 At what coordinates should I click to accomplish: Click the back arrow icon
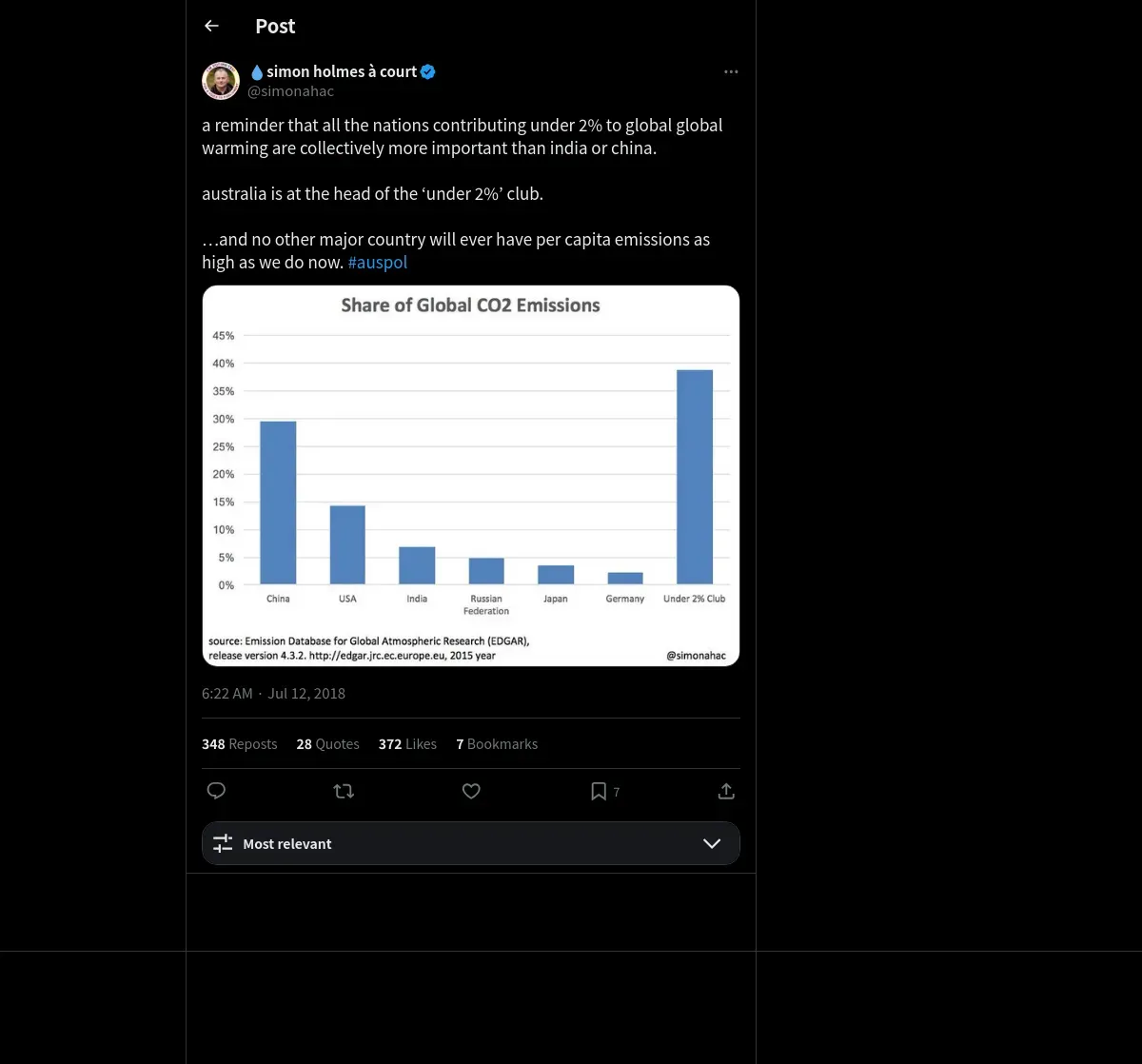pos(212,26)
